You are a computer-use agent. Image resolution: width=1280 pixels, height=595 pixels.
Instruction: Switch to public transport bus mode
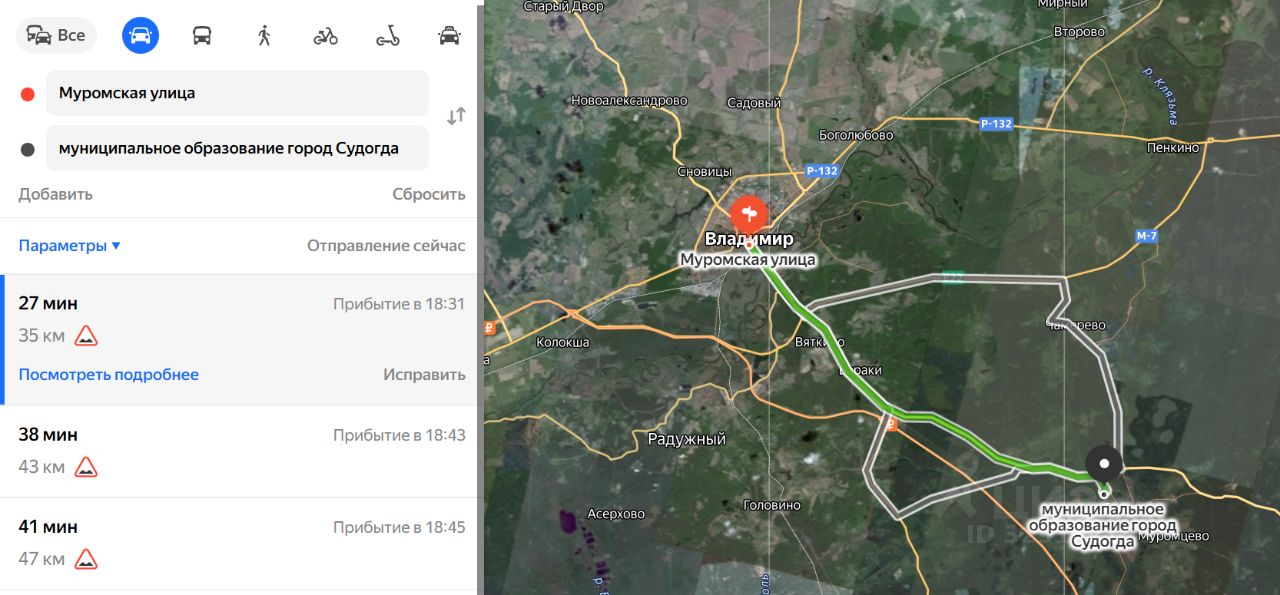click(202, 36)
